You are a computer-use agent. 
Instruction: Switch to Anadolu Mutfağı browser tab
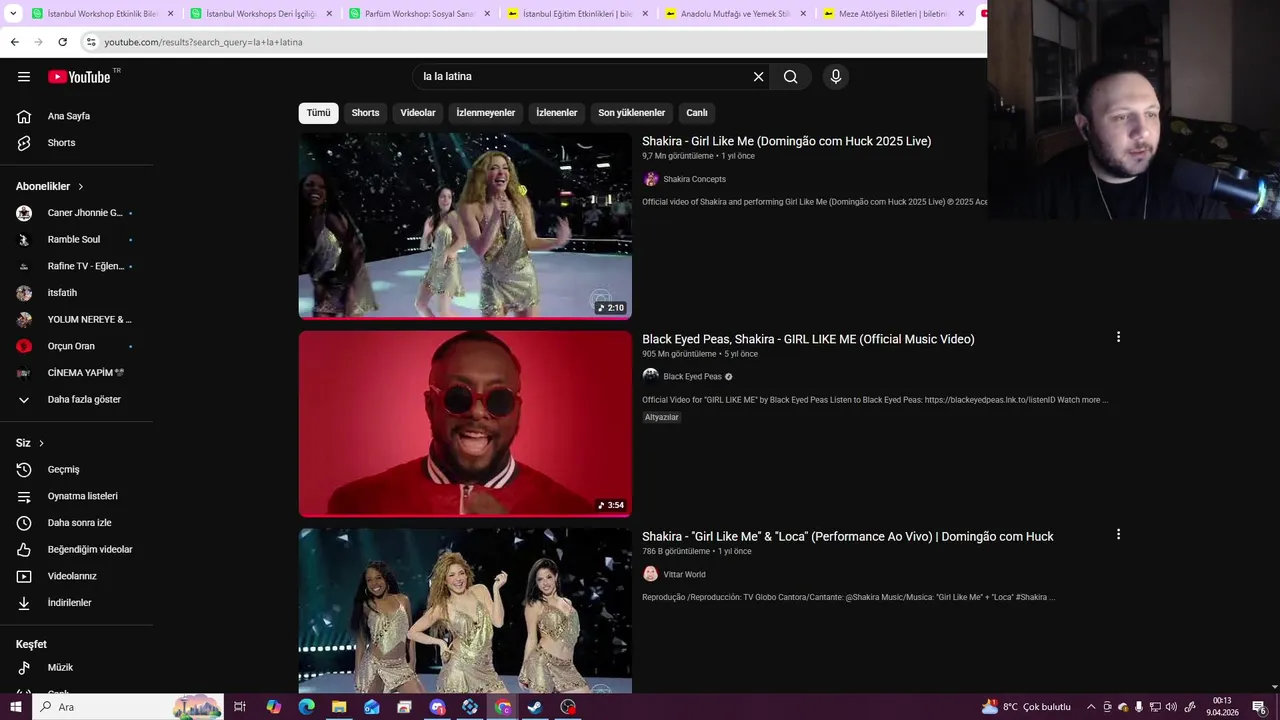click(735, 14)
